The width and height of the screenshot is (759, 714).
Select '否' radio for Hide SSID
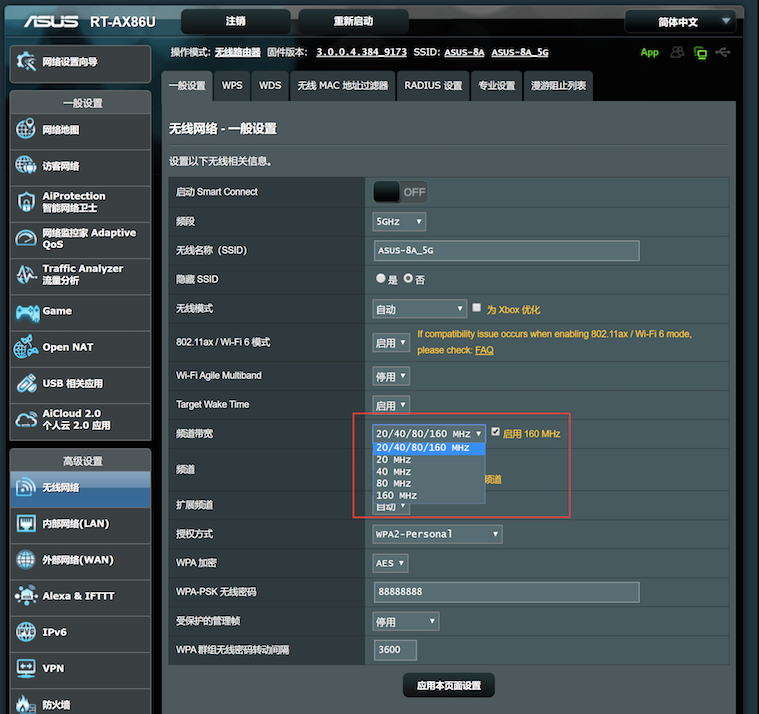[408, 278]
